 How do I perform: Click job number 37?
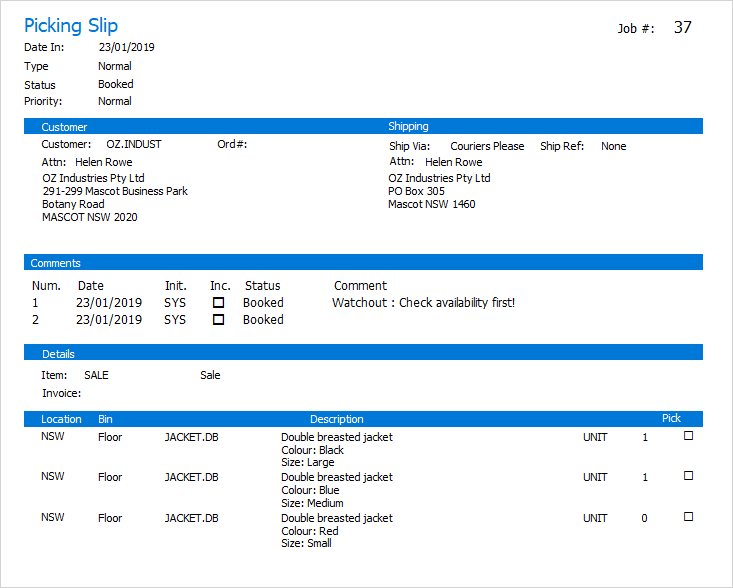coord(682,27)
